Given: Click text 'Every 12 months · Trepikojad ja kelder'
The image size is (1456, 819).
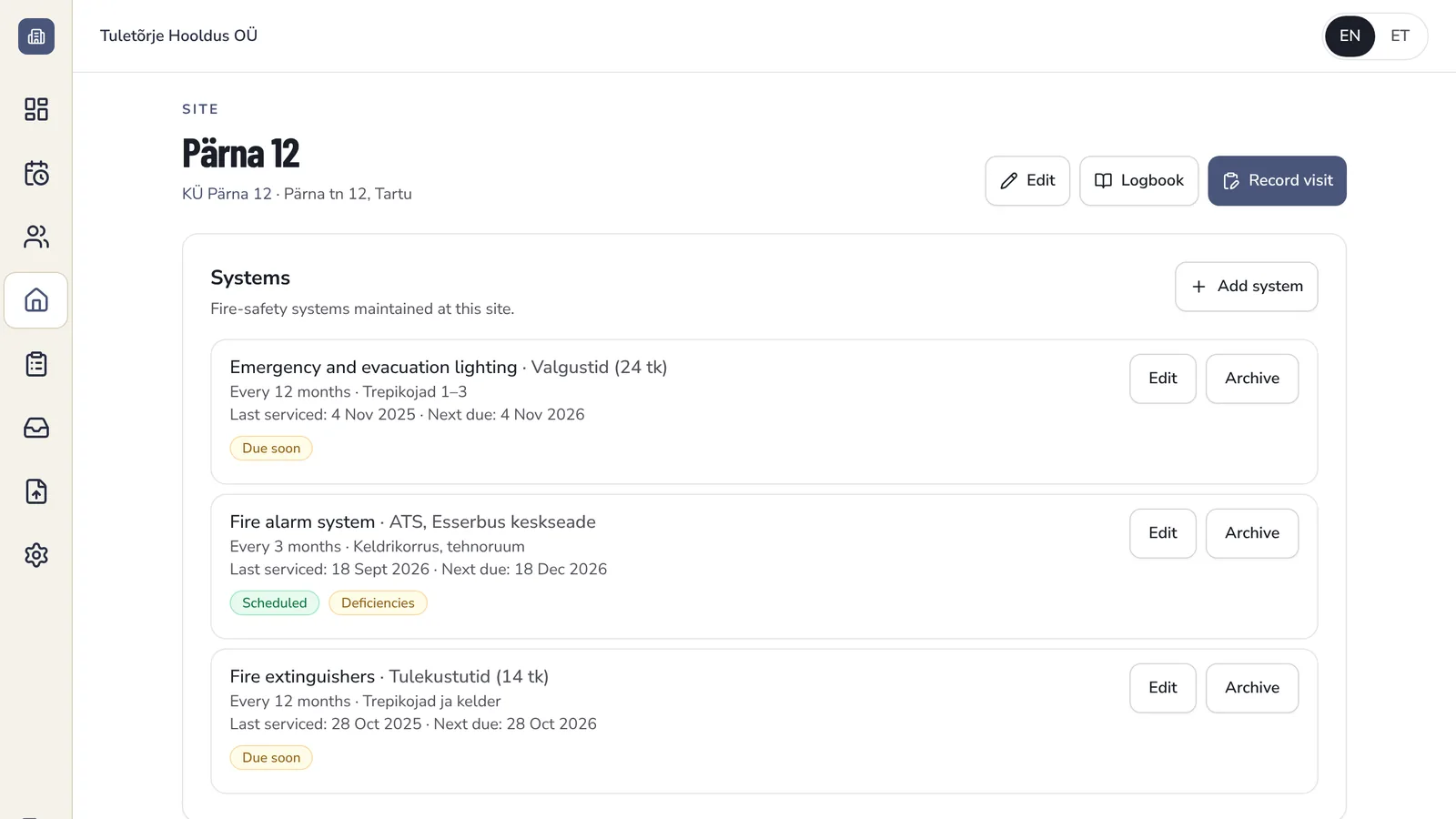Looking at the screenshot, I should (x=365, y=702).
